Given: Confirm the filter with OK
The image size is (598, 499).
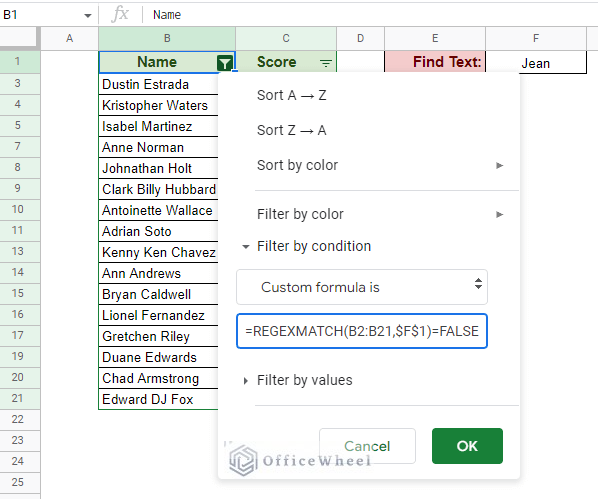Looking at the screenshot, I should pyautogui.click(x=467, y=446).
